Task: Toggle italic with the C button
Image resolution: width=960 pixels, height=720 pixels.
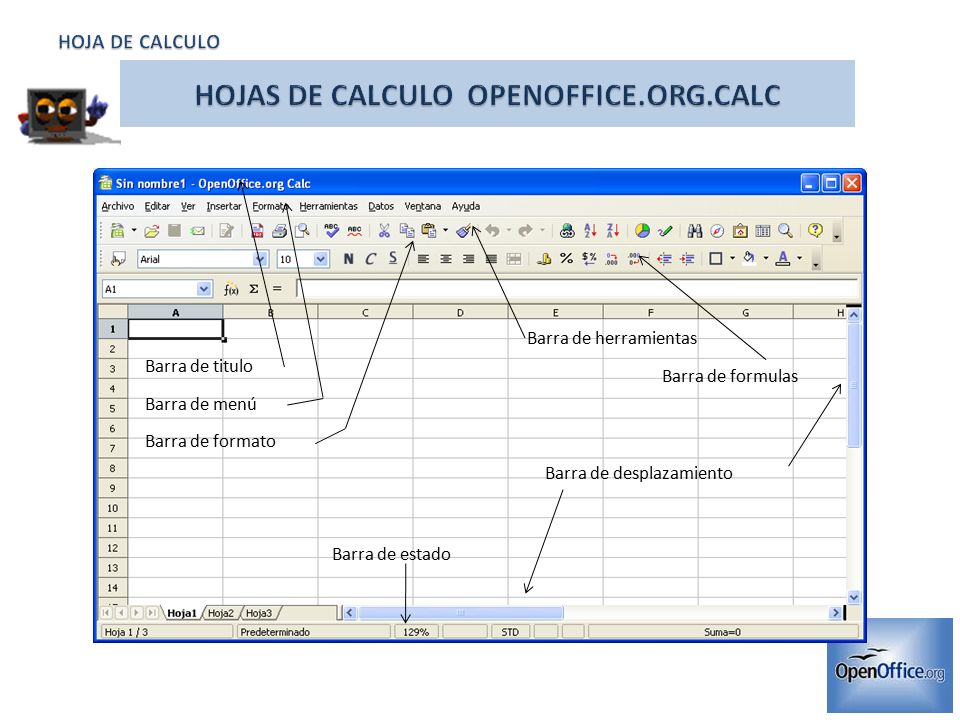Action: point(370,259)
